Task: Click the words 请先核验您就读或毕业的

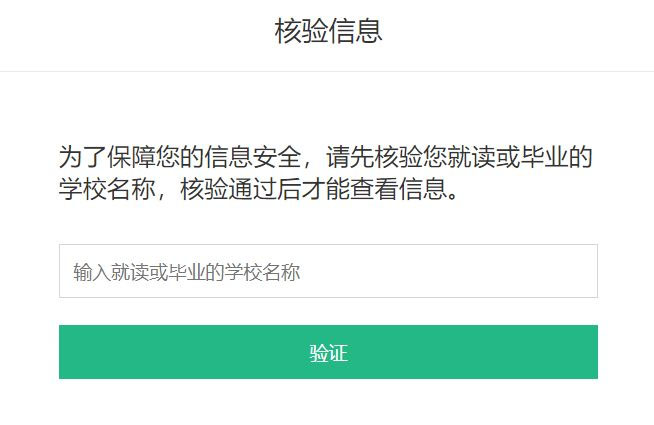Action: pyautogui.click(x=459, y=157)
